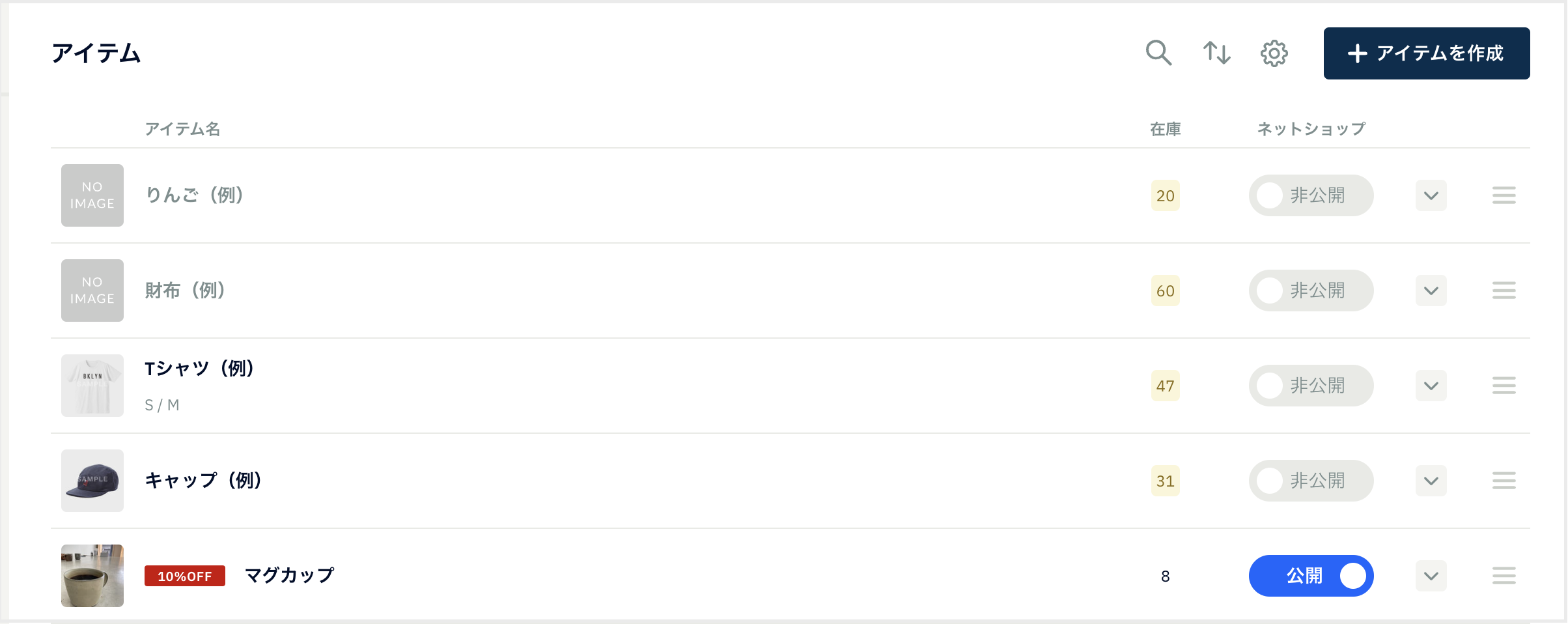Image resolution: width=1568 pixels, height=624 pixels.
Task: Expand the chevron menu for Tシャツ（例）
Action: coord(1431,386)
